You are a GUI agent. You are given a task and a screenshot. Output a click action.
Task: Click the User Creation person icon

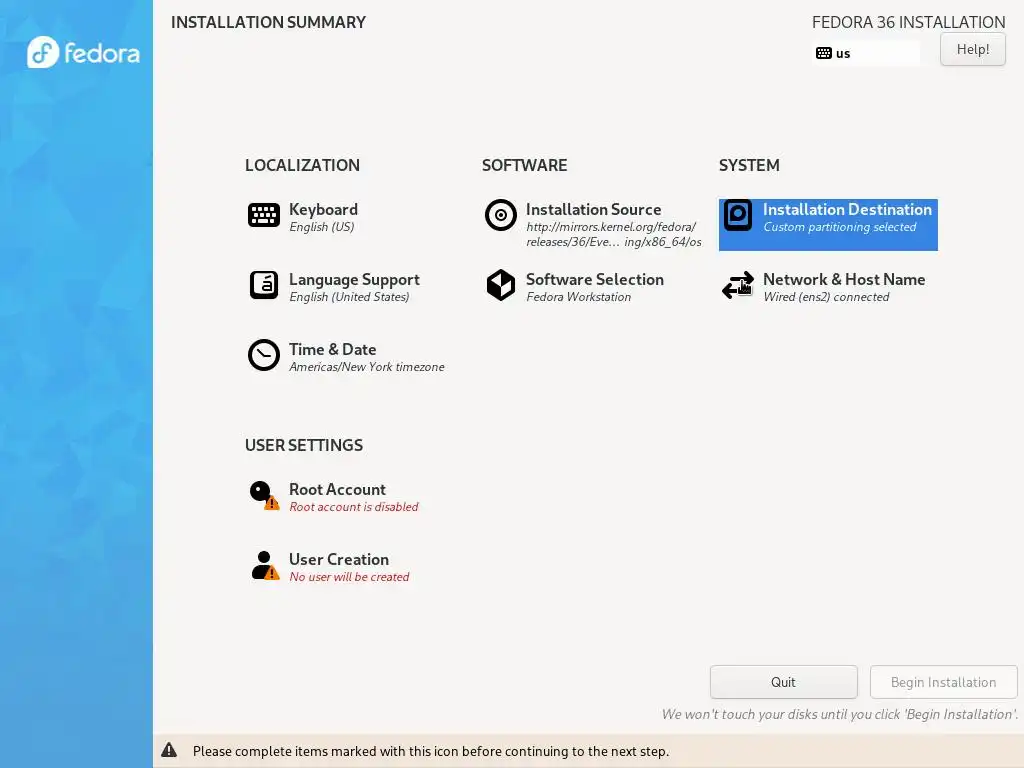(x=265, y=566)
